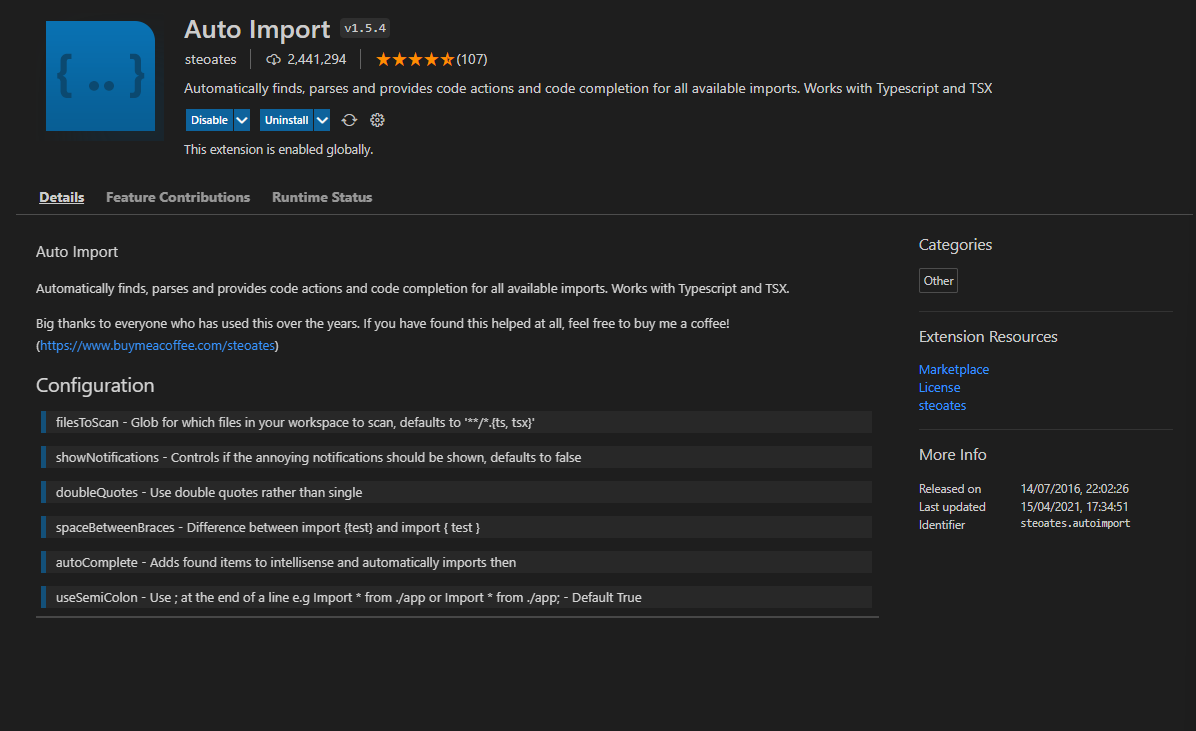Open the License link
Screen dimensions: 1196x731
[938, 387]
